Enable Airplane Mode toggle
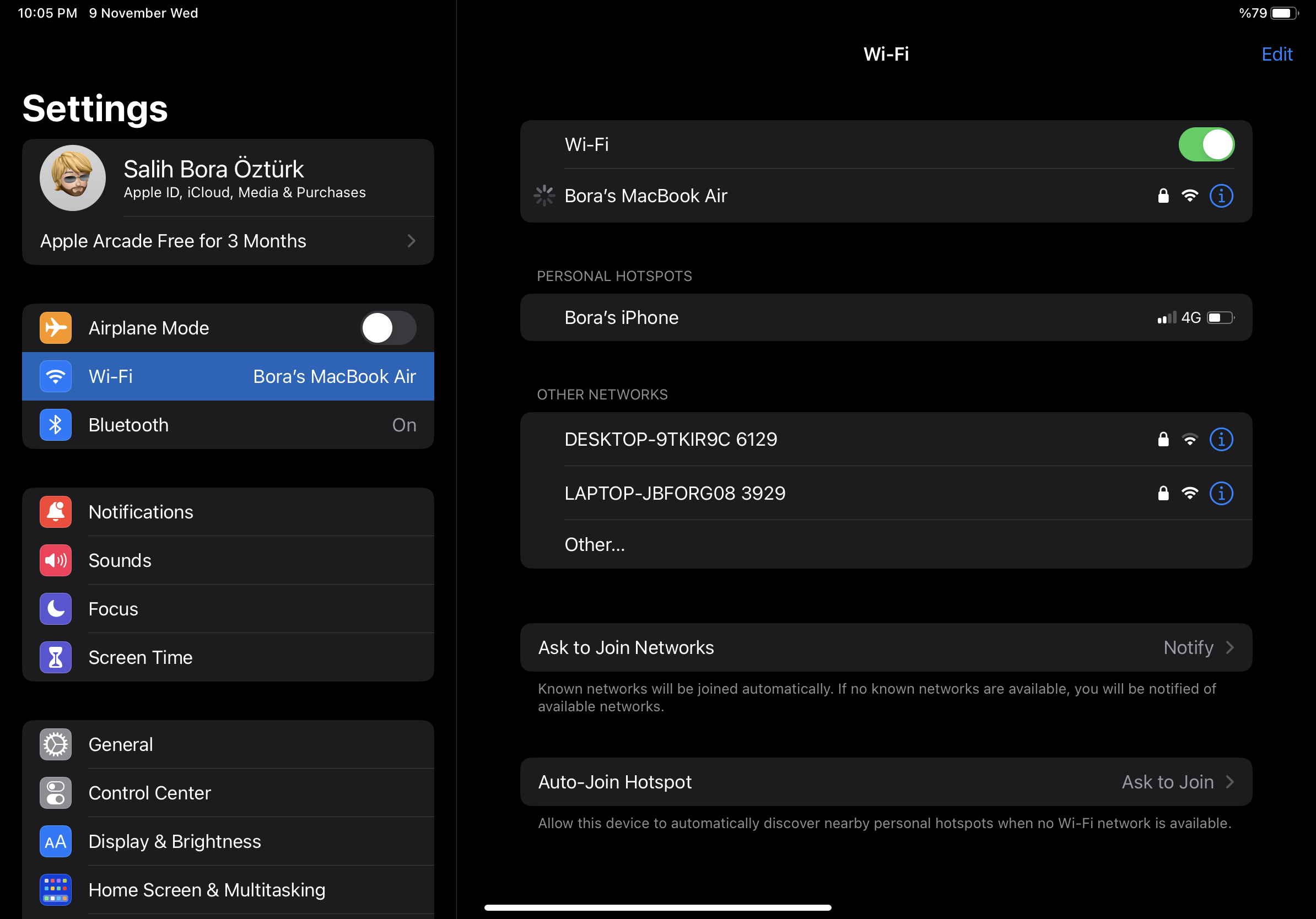This screenshot has height=919, width=1316. click(x=388, y=328)
